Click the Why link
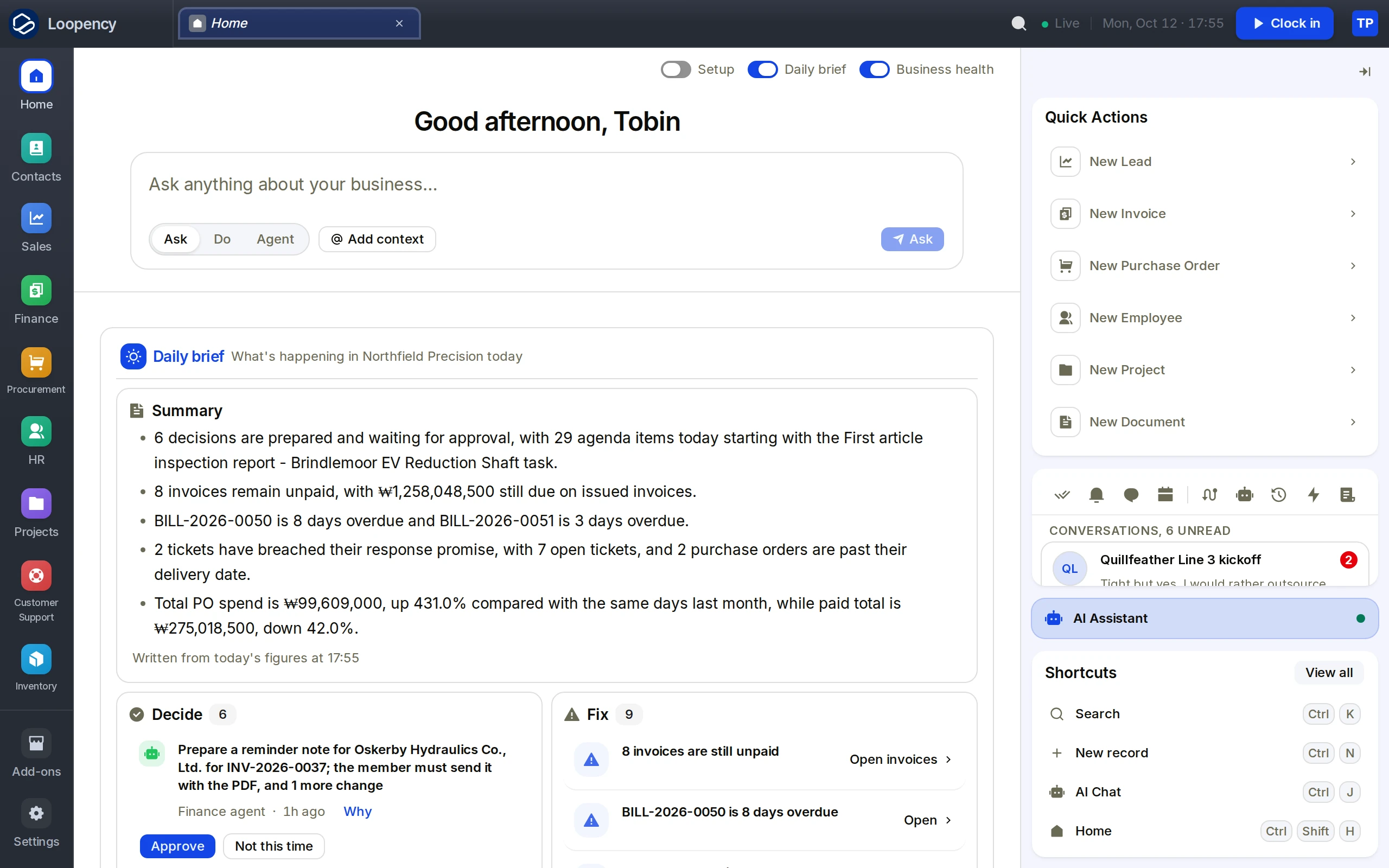 358,811
